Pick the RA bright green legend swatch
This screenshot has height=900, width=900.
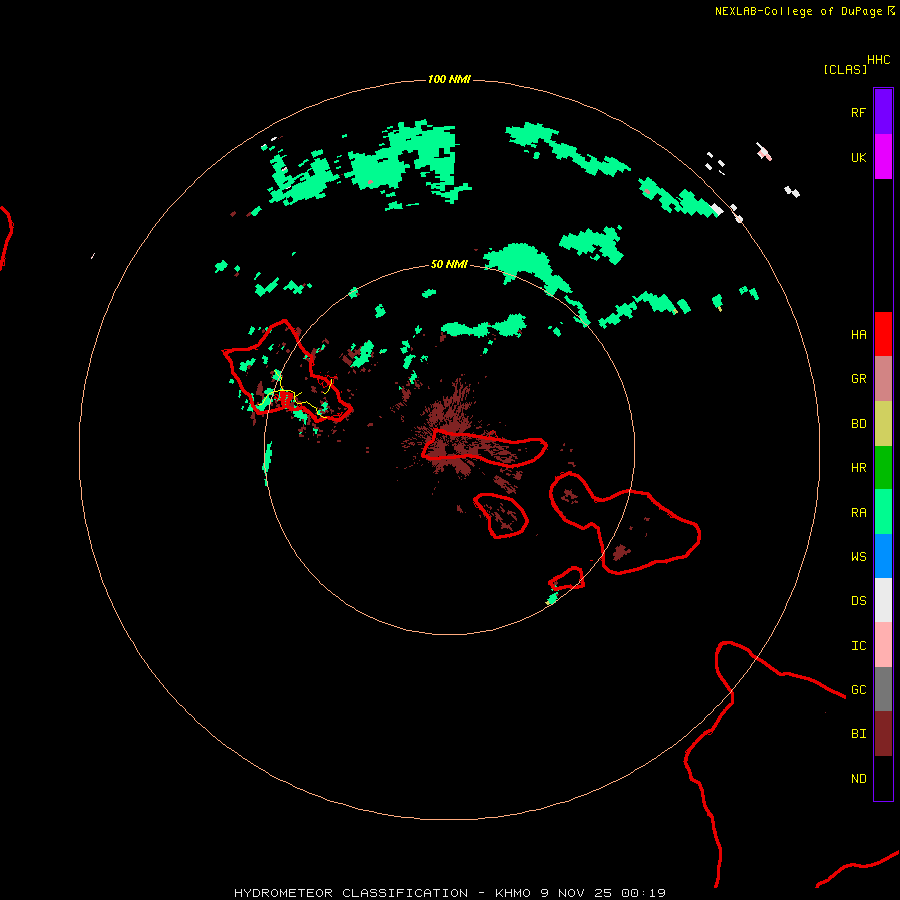[883, 512]
